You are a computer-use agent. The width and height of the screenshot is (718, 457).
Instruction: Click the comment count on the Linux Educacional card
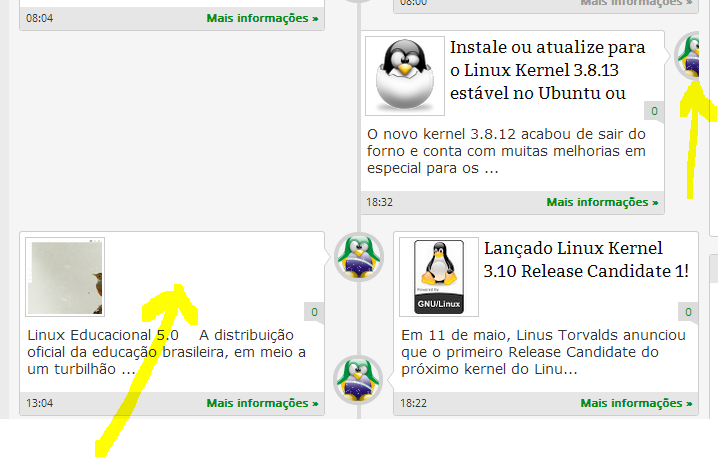(314, 312)
